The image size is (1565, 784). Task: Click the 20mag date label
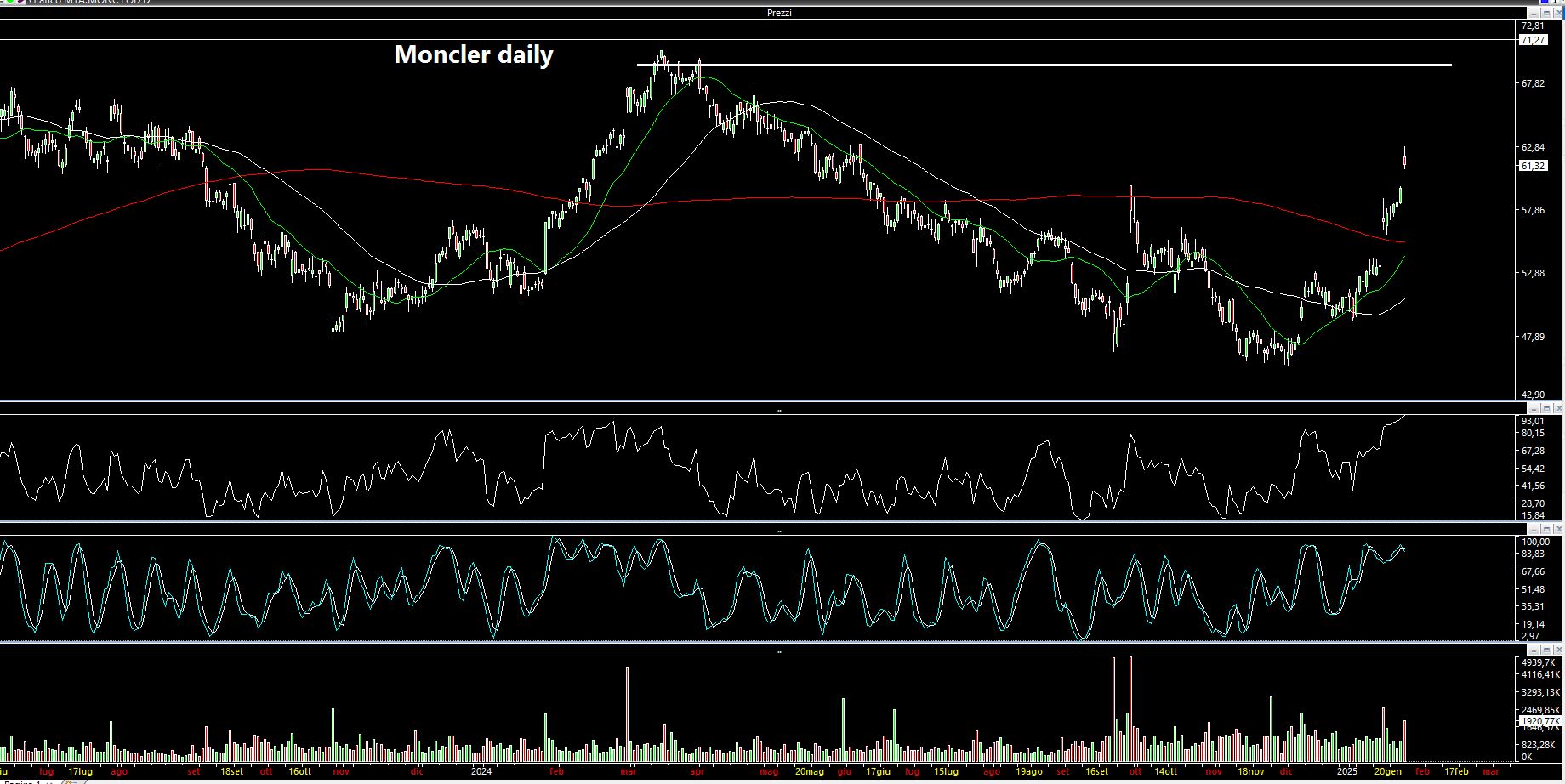810,771
